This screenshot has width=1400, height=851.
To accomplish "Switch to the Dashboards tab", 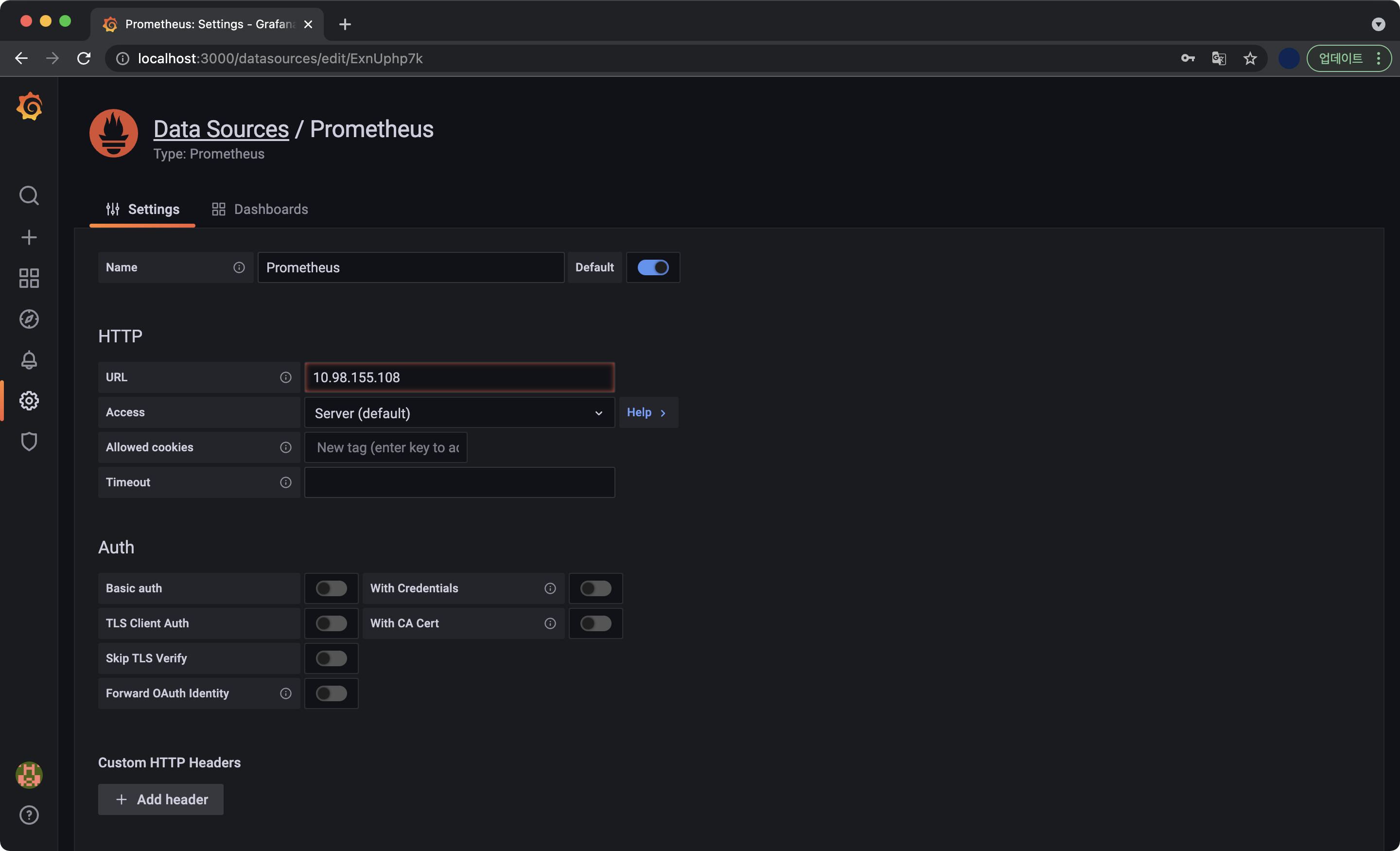I will (260, 209).
